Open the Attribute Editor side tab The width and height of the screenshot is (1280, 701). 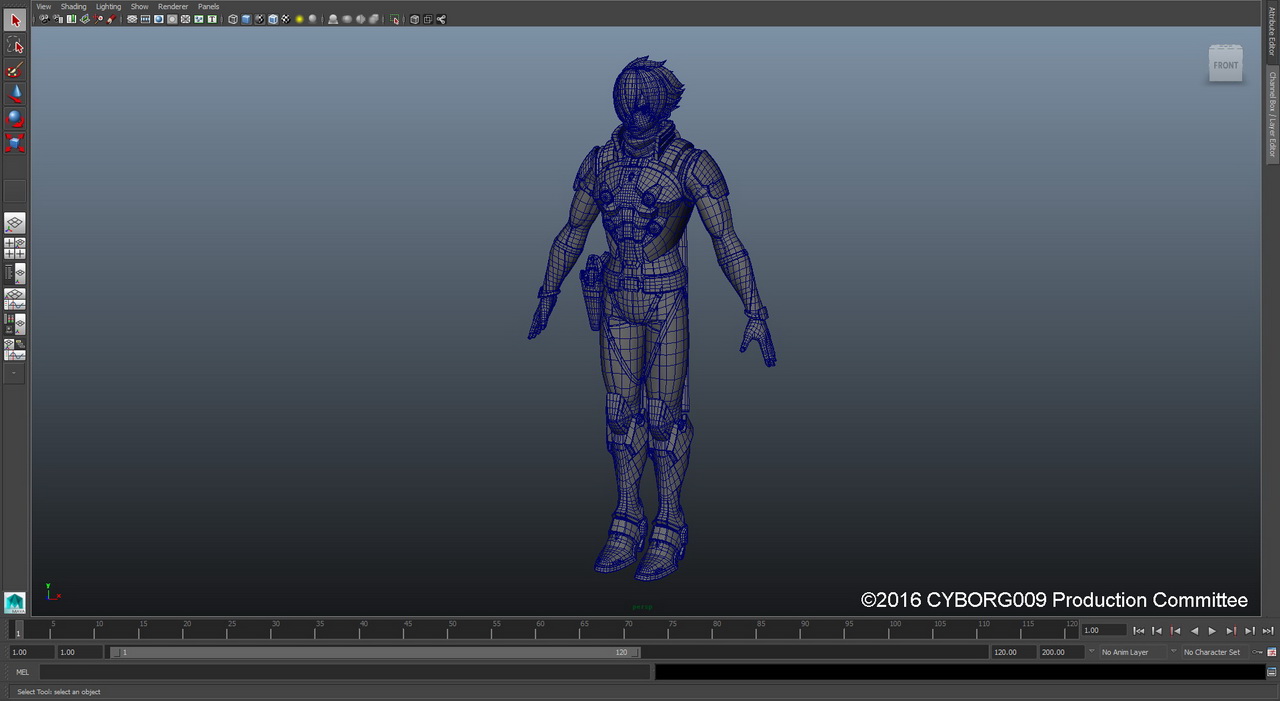[1273, 30]
